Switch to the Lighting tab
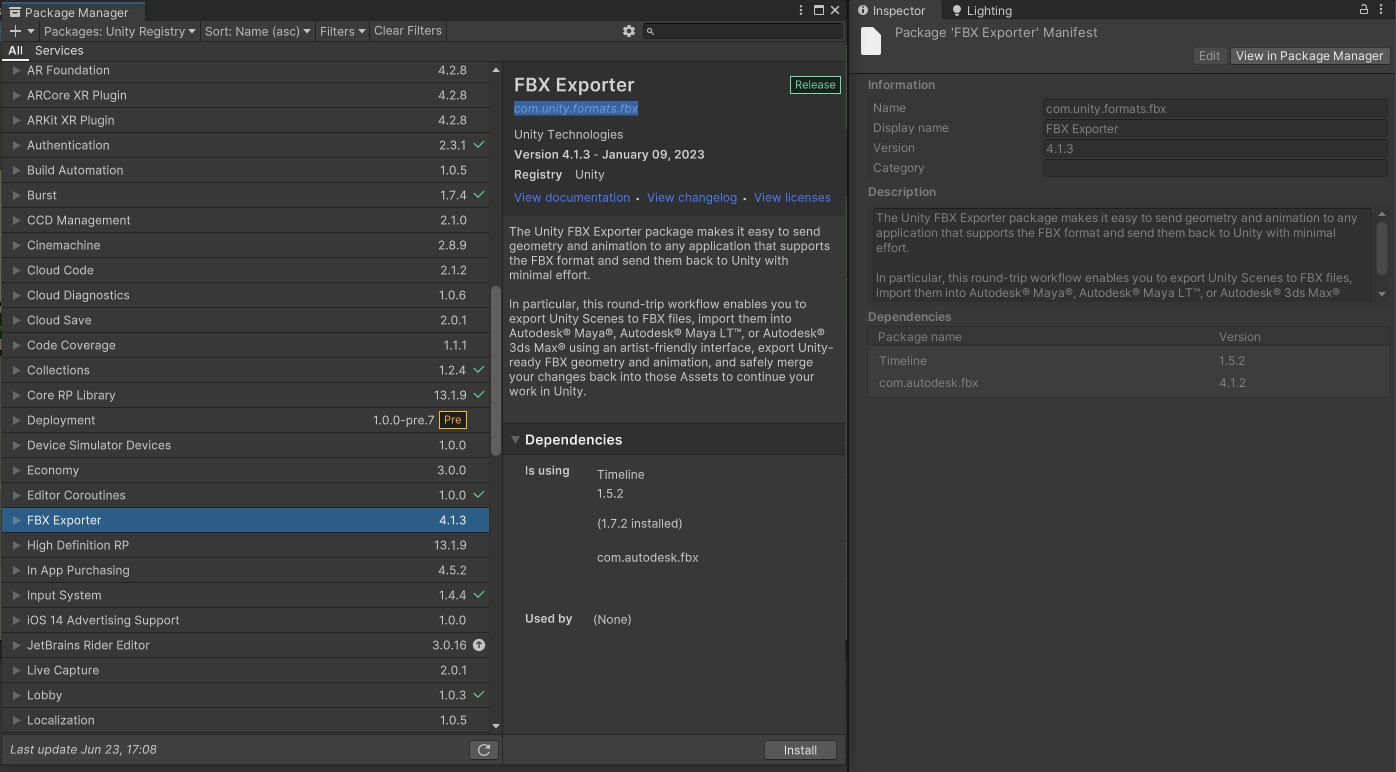Image resolution: width=1396 pixels, height=772 pixels. coord(981,11)
